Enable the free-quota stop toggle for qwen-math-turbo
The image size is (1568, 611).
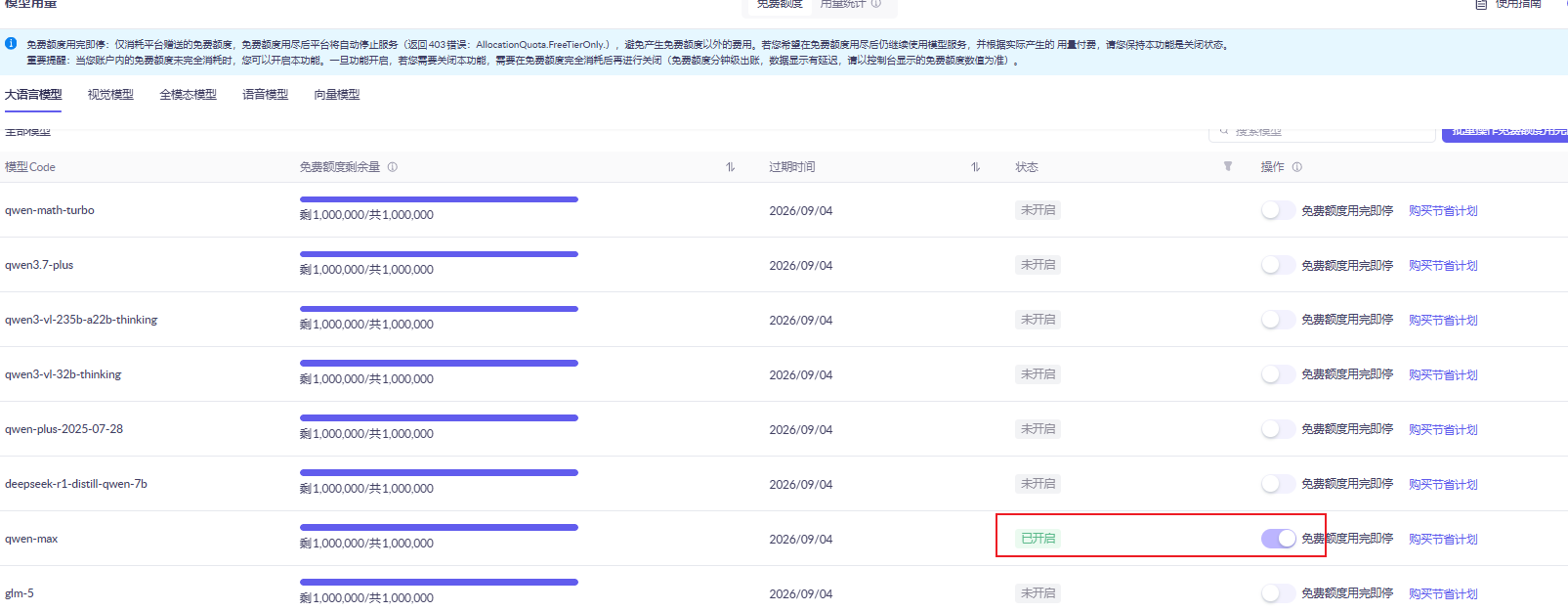(1278, 210)
